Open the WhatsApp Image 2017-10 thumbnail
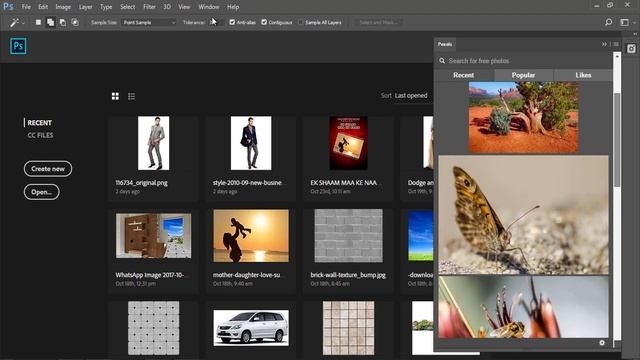 coord(153,236)
